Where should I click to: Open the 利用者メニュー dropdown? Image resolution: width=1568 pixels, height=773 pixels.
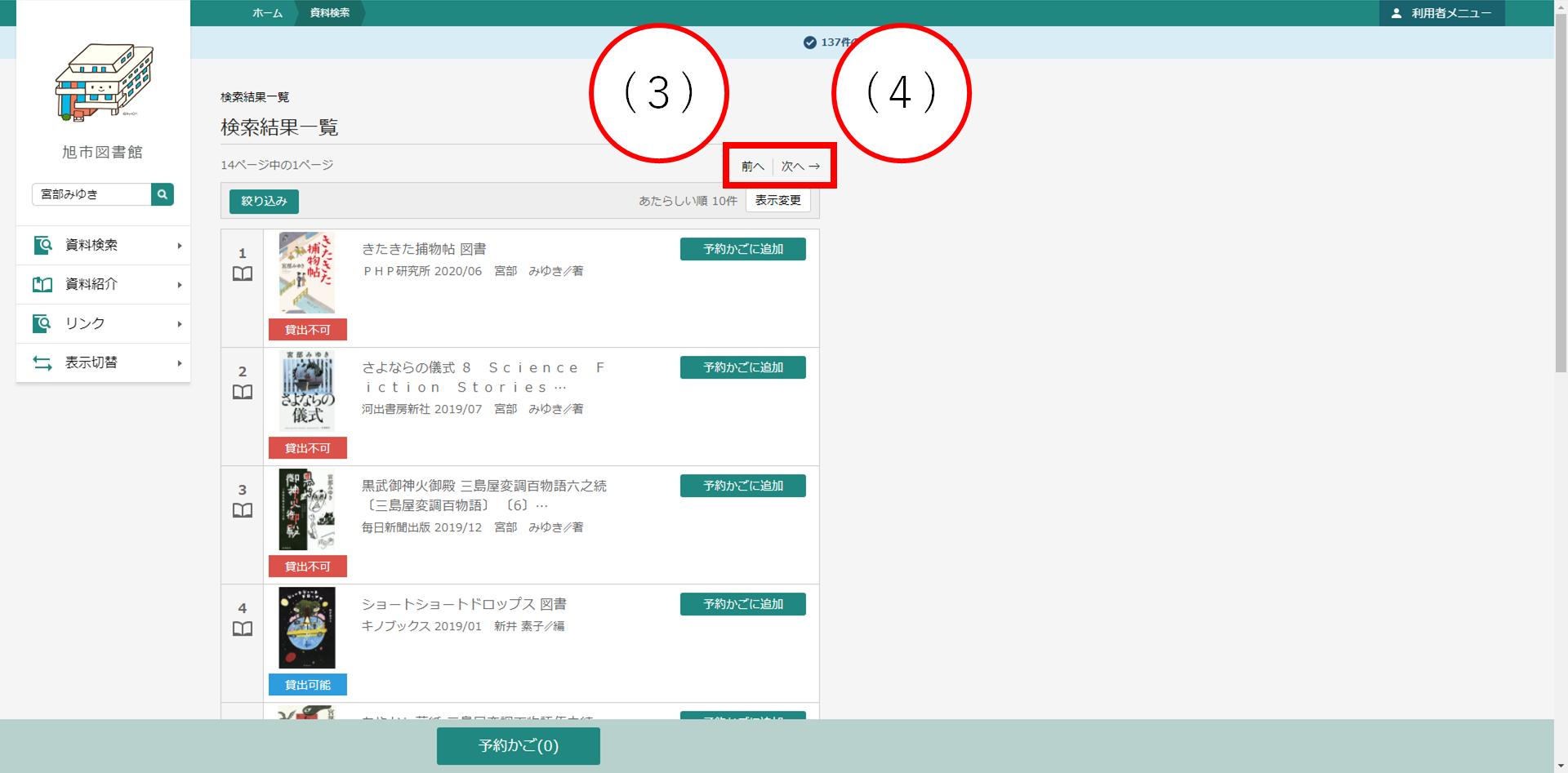coord(1442,13)
